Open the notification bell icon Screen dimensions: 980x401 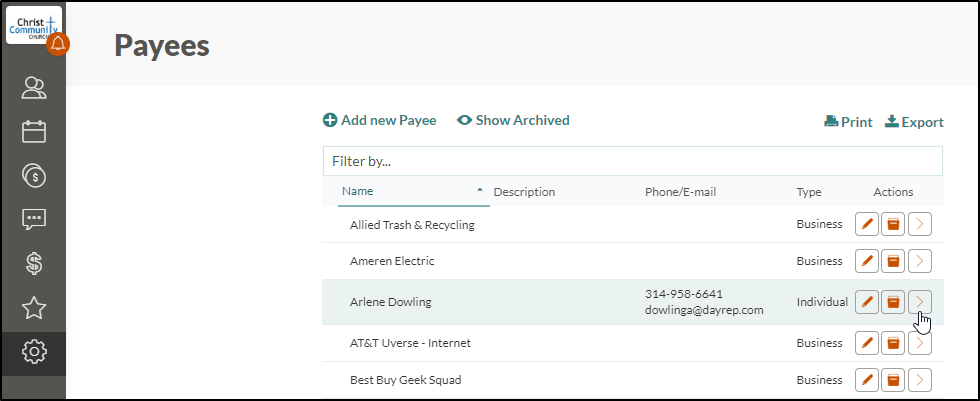[x=58, y=44]
